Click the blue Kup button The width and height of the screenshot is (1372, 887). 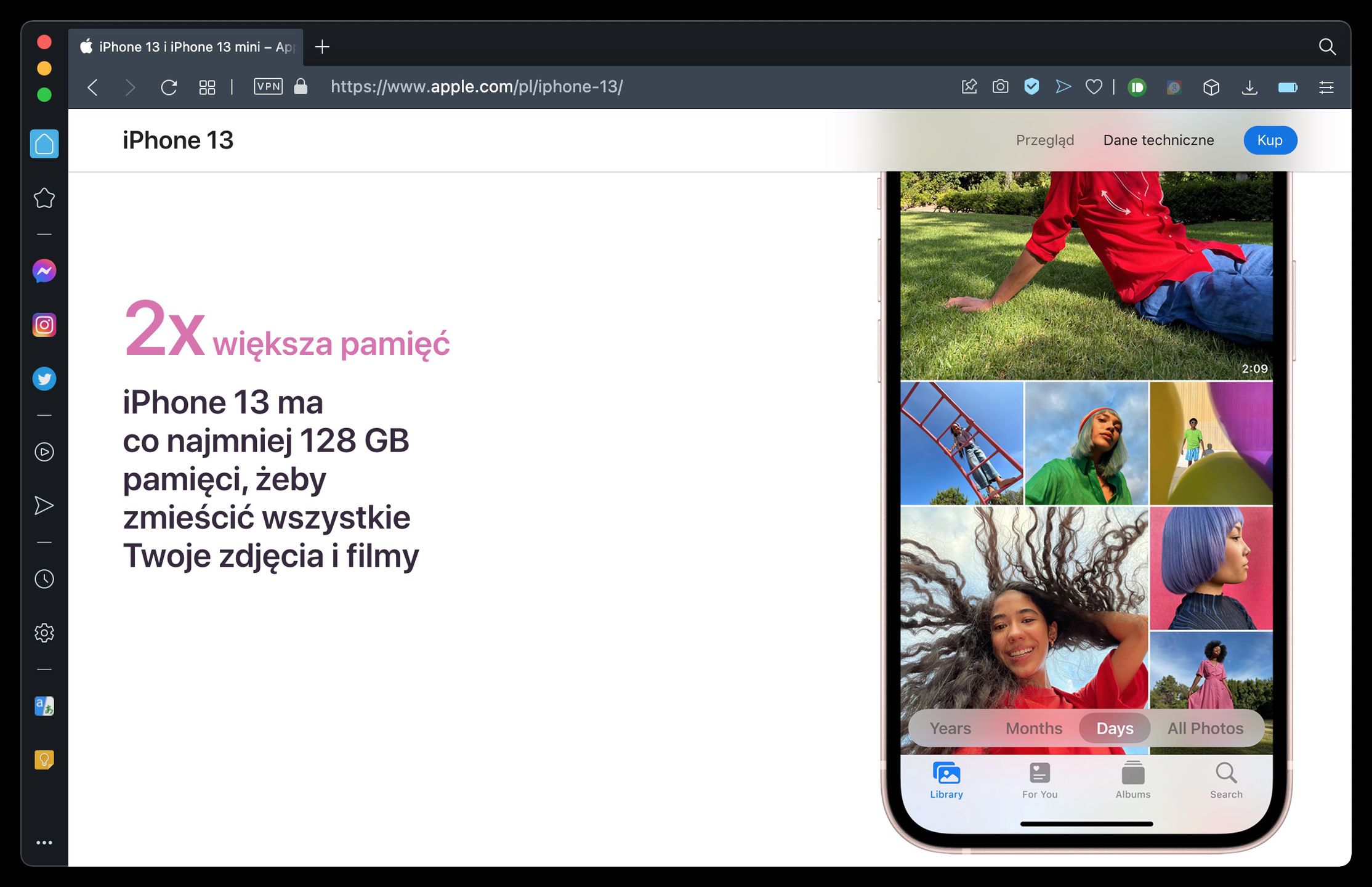tap(1270, 140)
